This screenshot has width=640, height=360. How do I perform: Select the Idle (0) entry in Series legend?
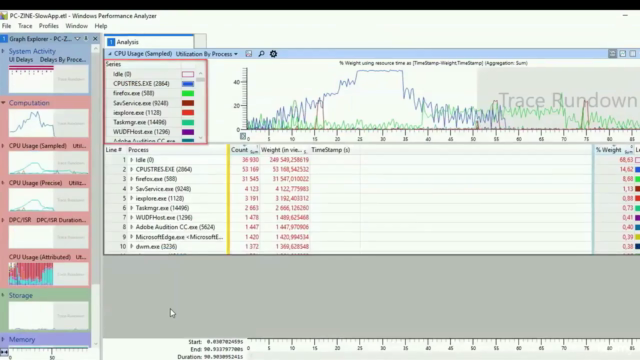(122, 74)
